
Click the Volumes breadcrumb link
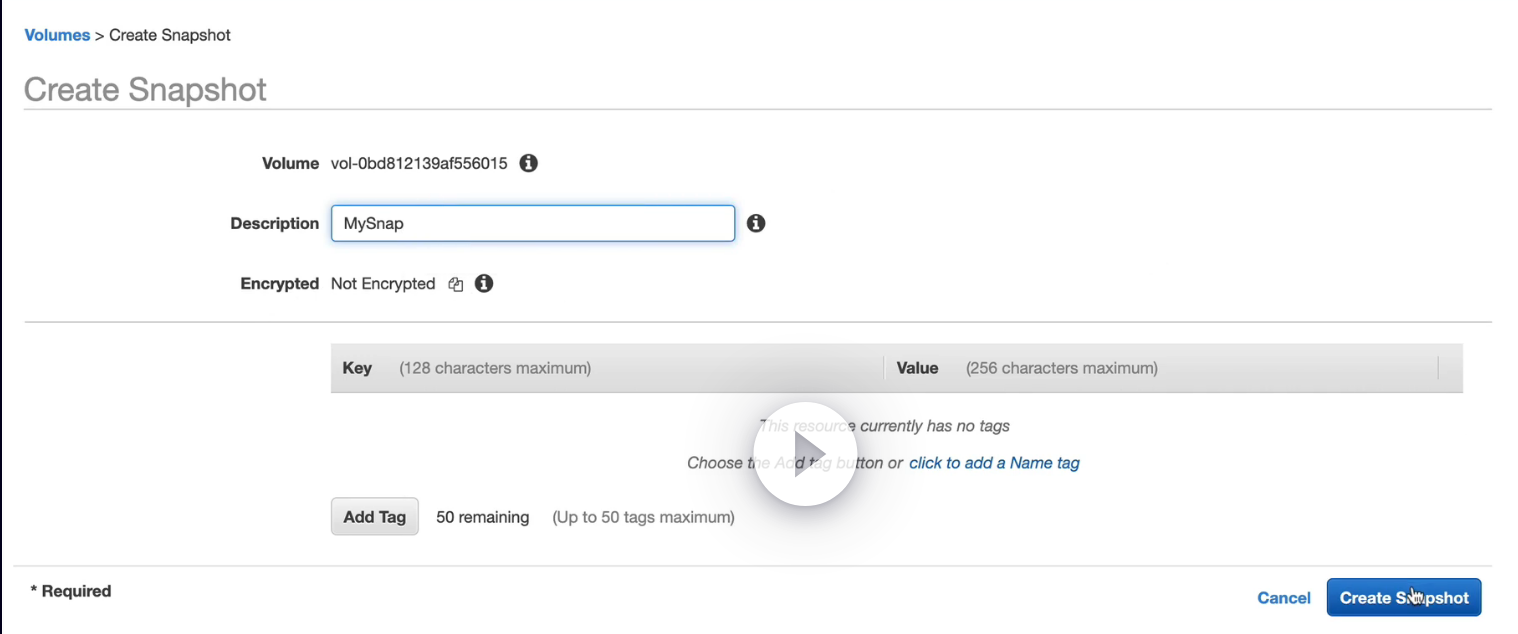57,35
